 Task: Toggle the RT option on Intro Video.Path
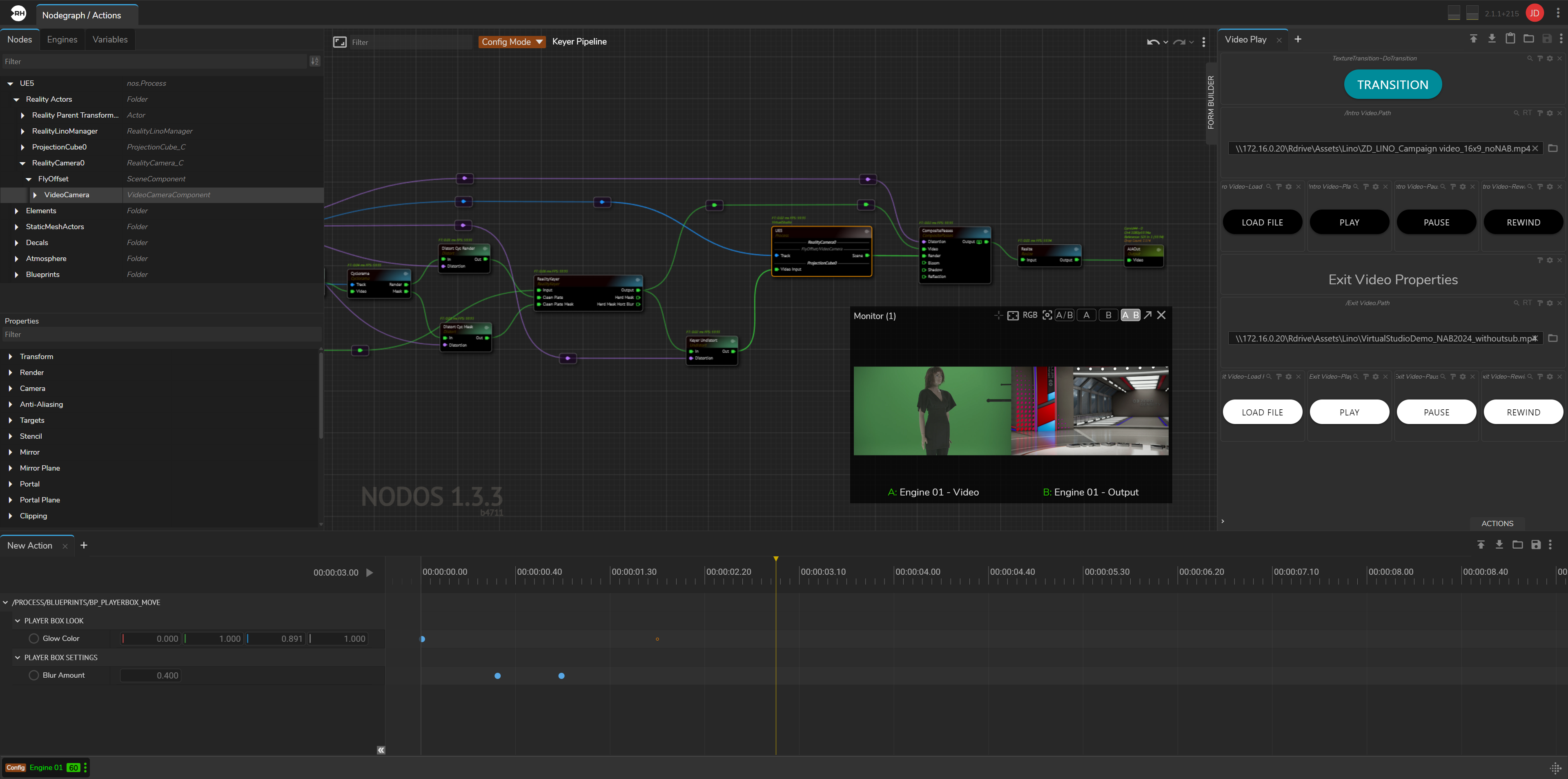1527,113
